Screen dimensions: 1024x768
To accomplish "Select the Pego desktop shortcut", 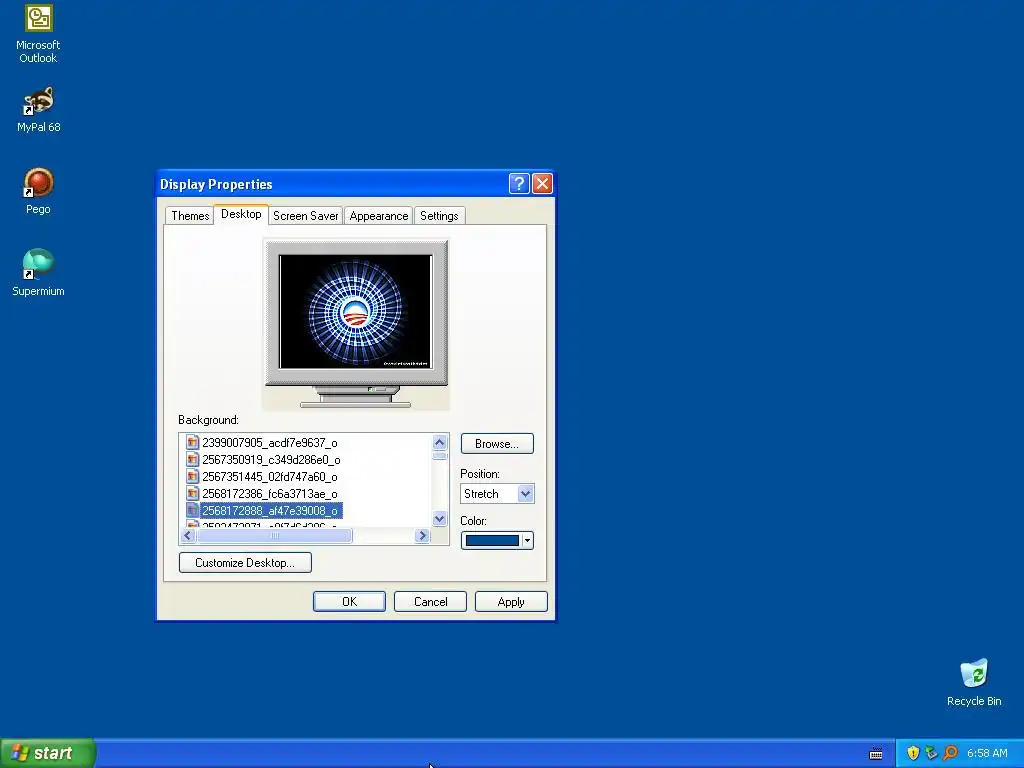I will [x=39, y=191].
